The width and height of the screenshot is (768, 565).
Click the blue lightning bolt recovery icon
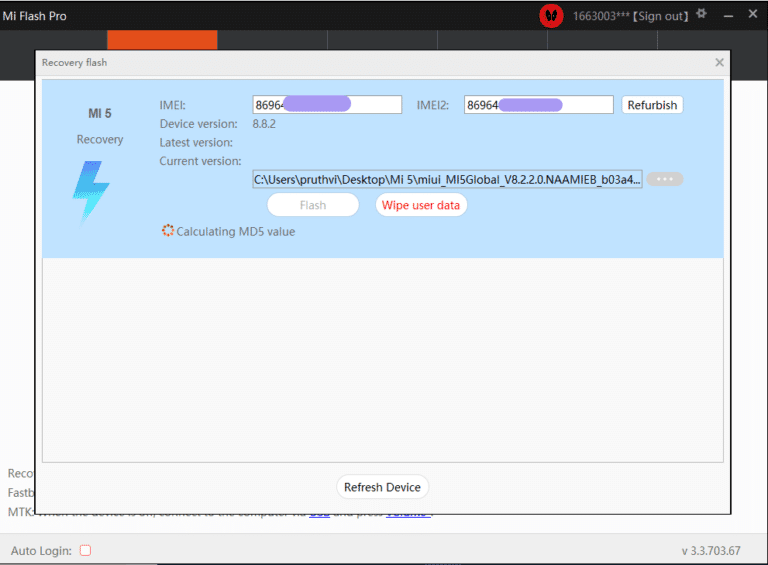pyautogui.click(x=91, y=192)
